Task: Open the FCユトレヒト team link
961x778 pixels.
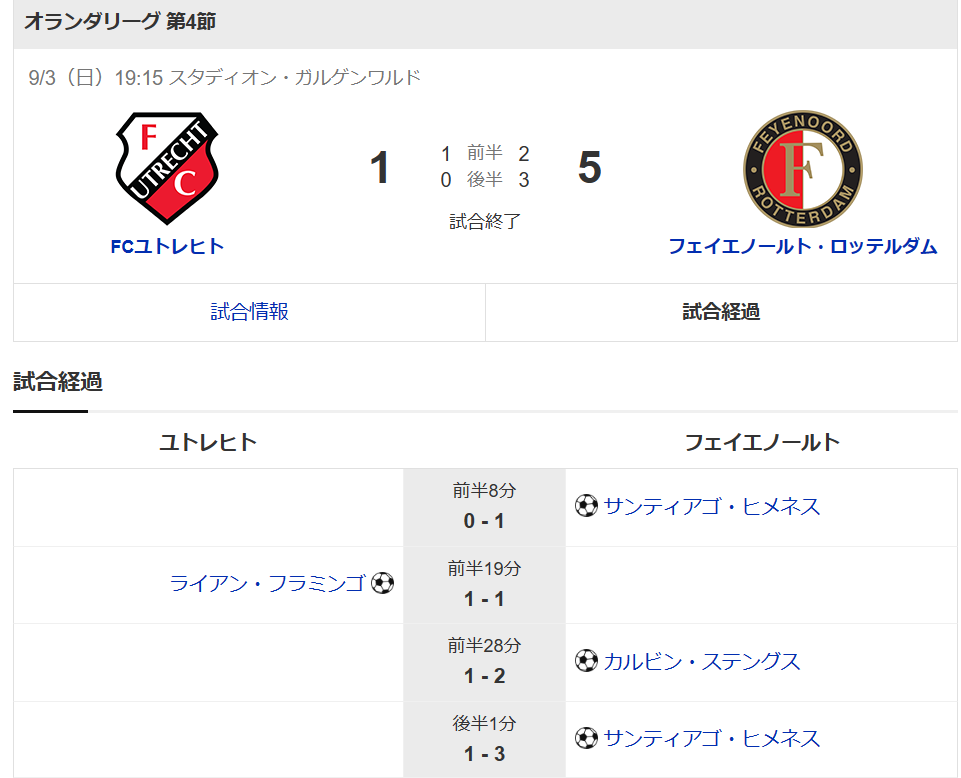Action: point(167,246)
